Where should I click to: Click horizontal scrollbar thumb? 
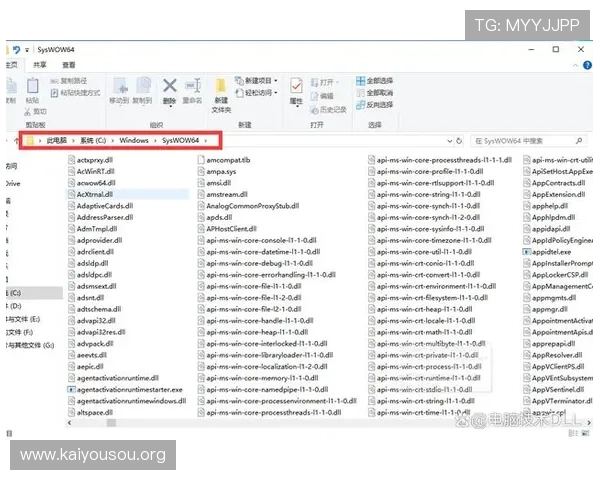(x=111, y=423)
